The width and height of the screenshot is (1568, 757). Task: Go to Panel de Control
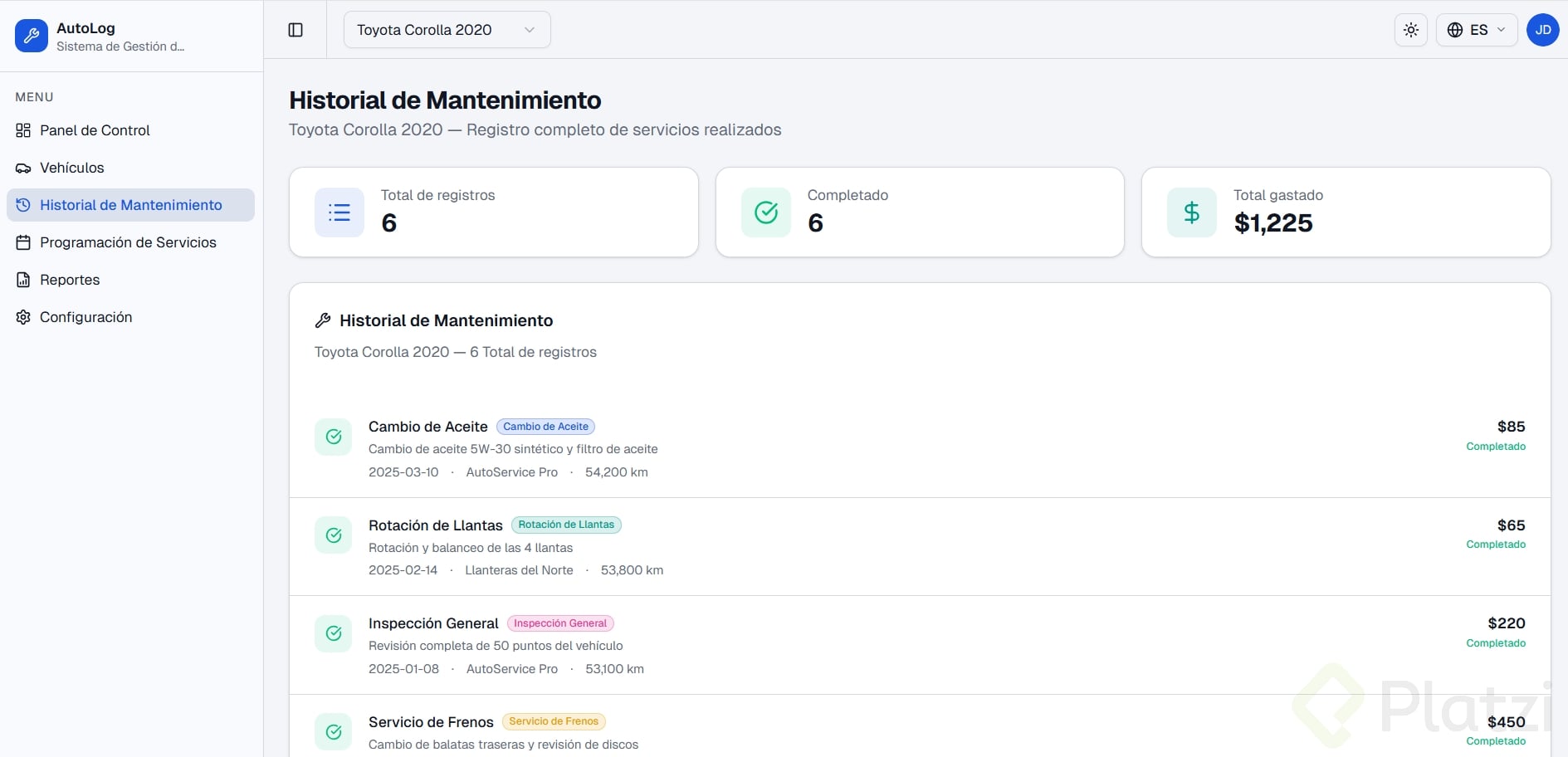pyautogui.click(x=95, y=130)
